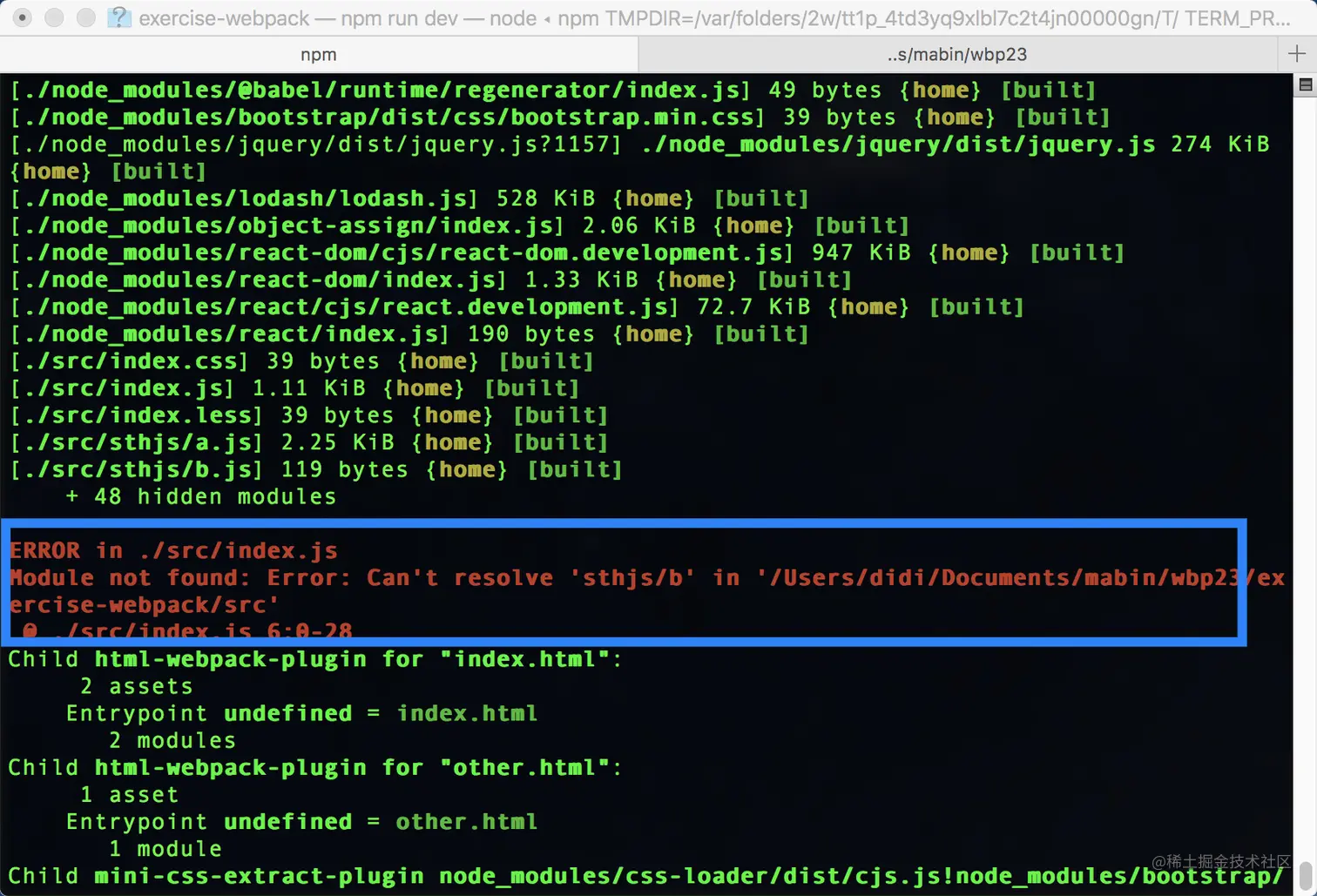Viewport: 1317px width, 896px height.
Task: Click the bootstrap.min.css module line
Action: pos(560,118)
